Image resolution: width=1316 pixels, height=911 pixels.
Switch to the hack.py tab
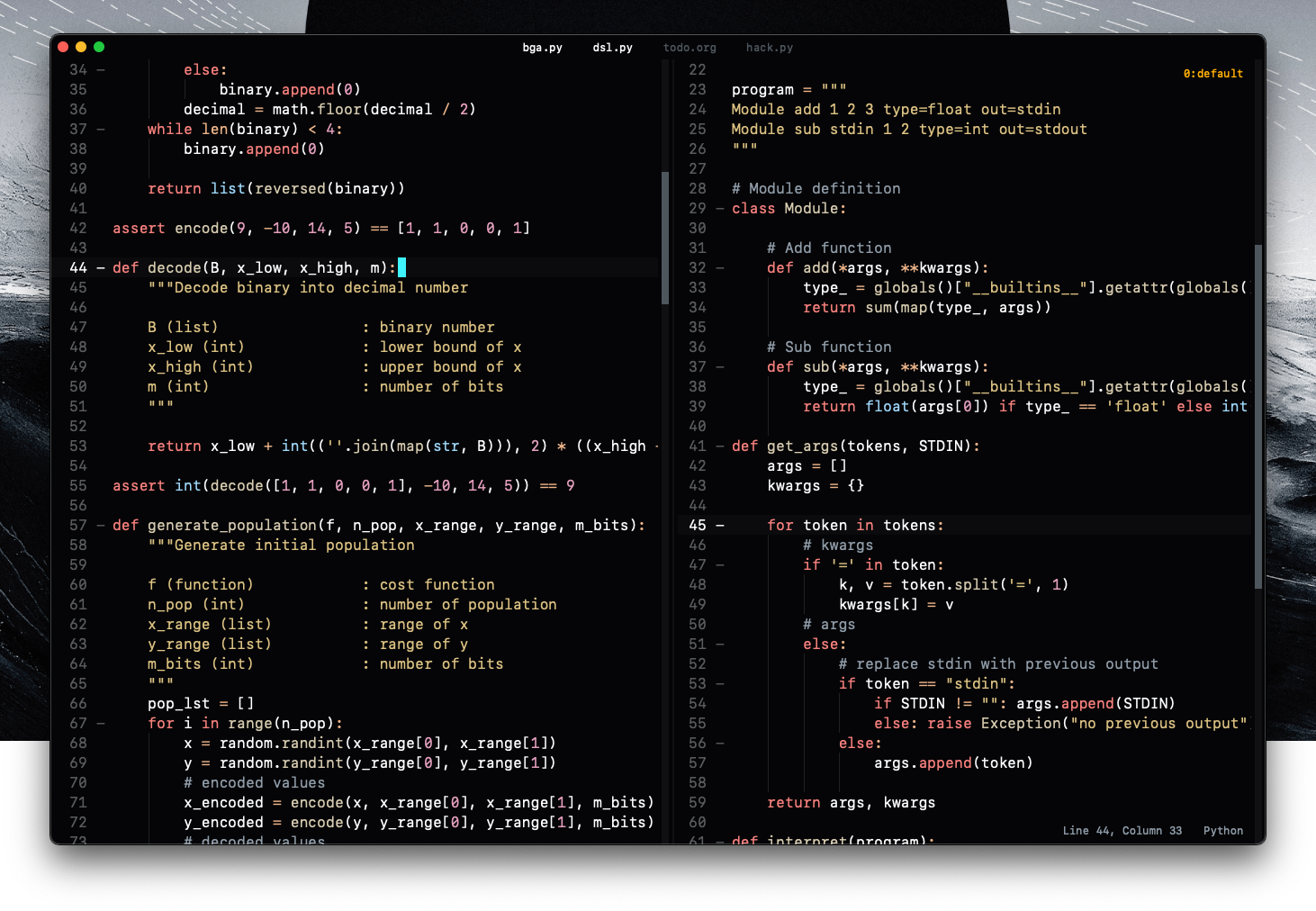pyautogui.click(x=769, y=48)
